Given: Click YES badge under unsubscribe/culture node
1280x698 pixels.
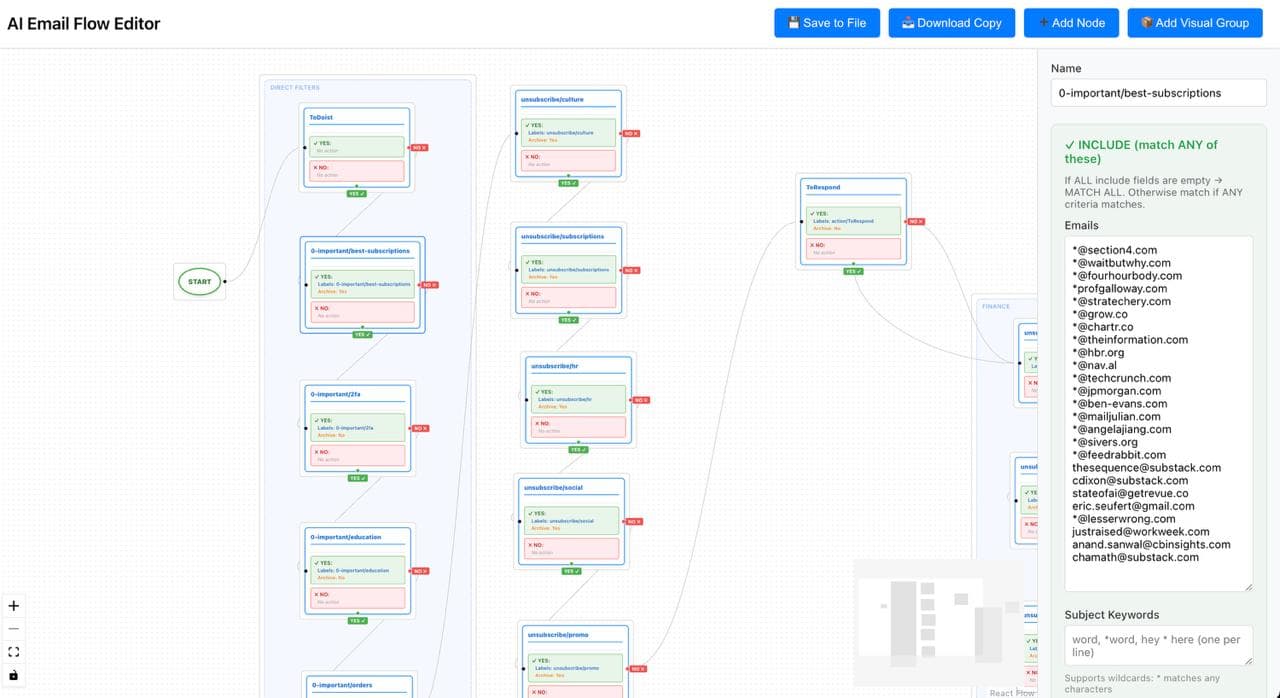Looking at the screenshot, I should click(x=568, y=183).
